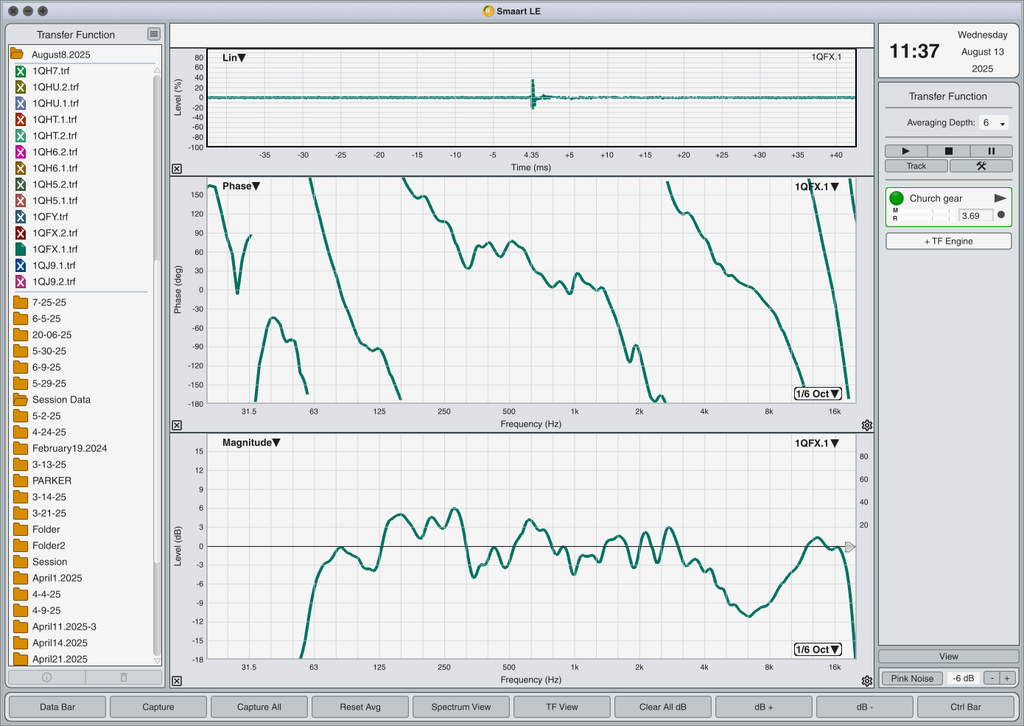Image resolution: width=1024 pixels, height=726 pixels.
Task: Stop the measurement with stop button
Action: coord(948,151)
